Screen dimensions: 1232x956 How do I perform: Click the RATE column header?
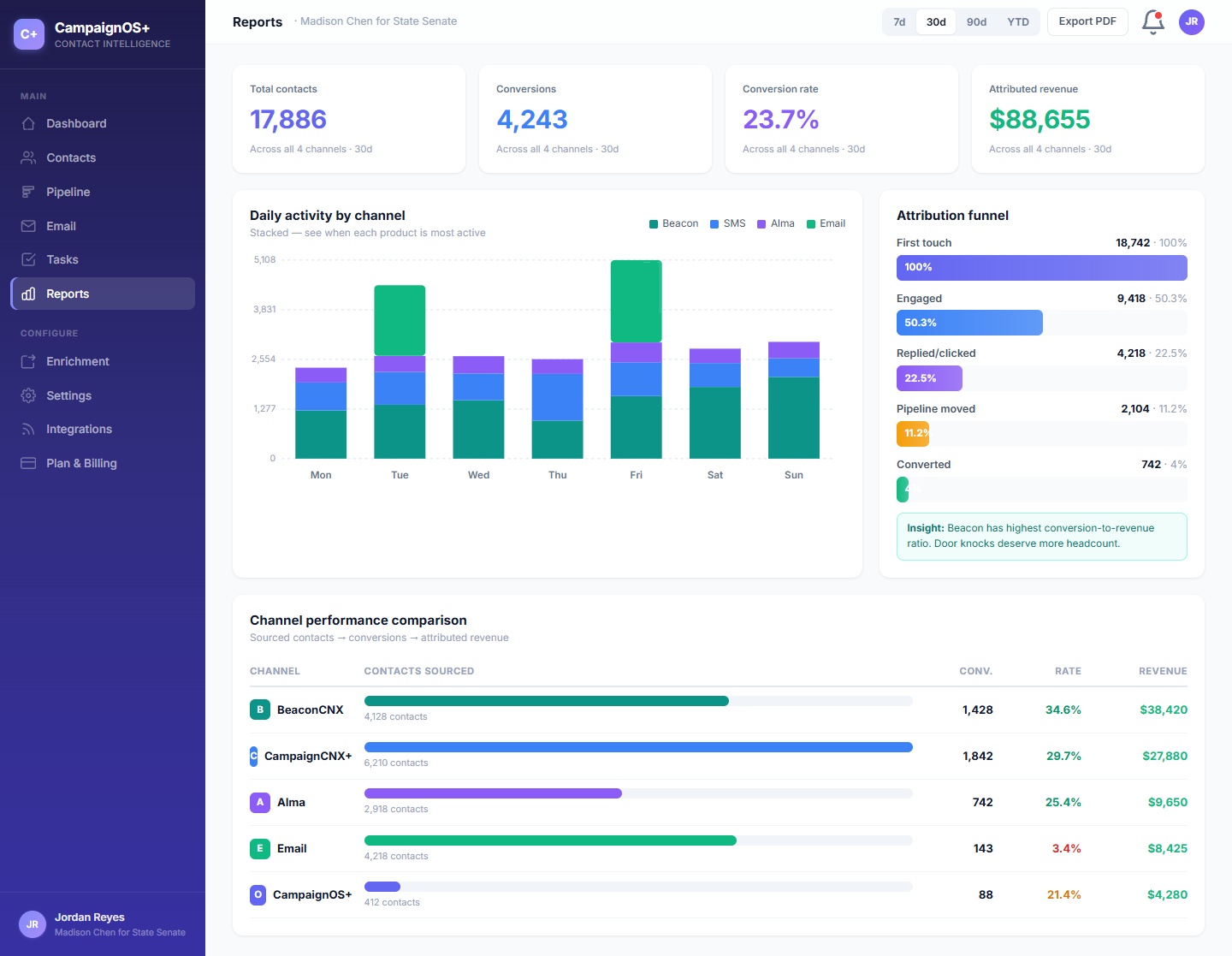[x=1068, y=671]
